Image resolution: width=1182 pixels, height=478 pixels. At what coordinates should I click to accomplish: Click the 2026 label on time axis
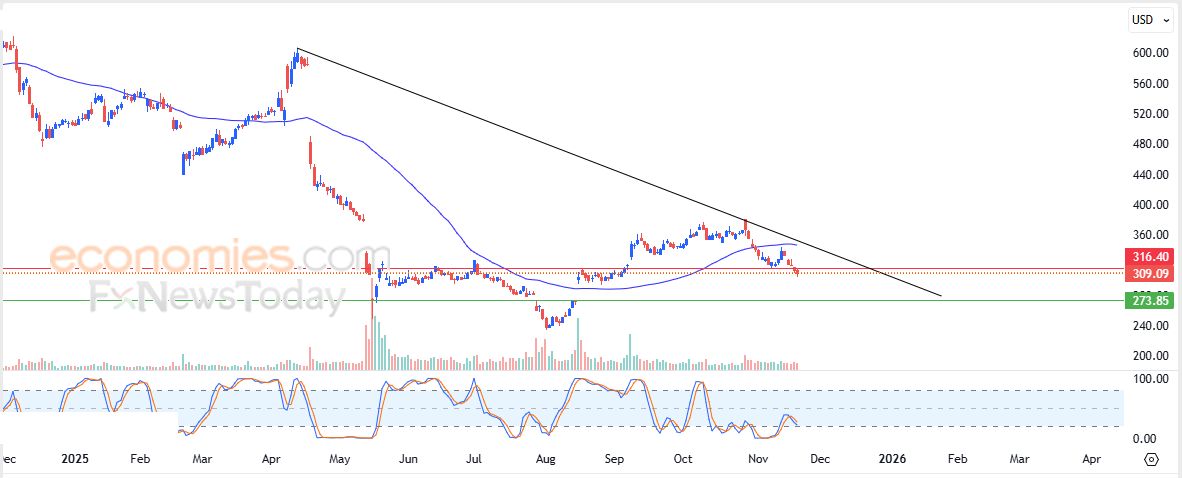(892, 459)
